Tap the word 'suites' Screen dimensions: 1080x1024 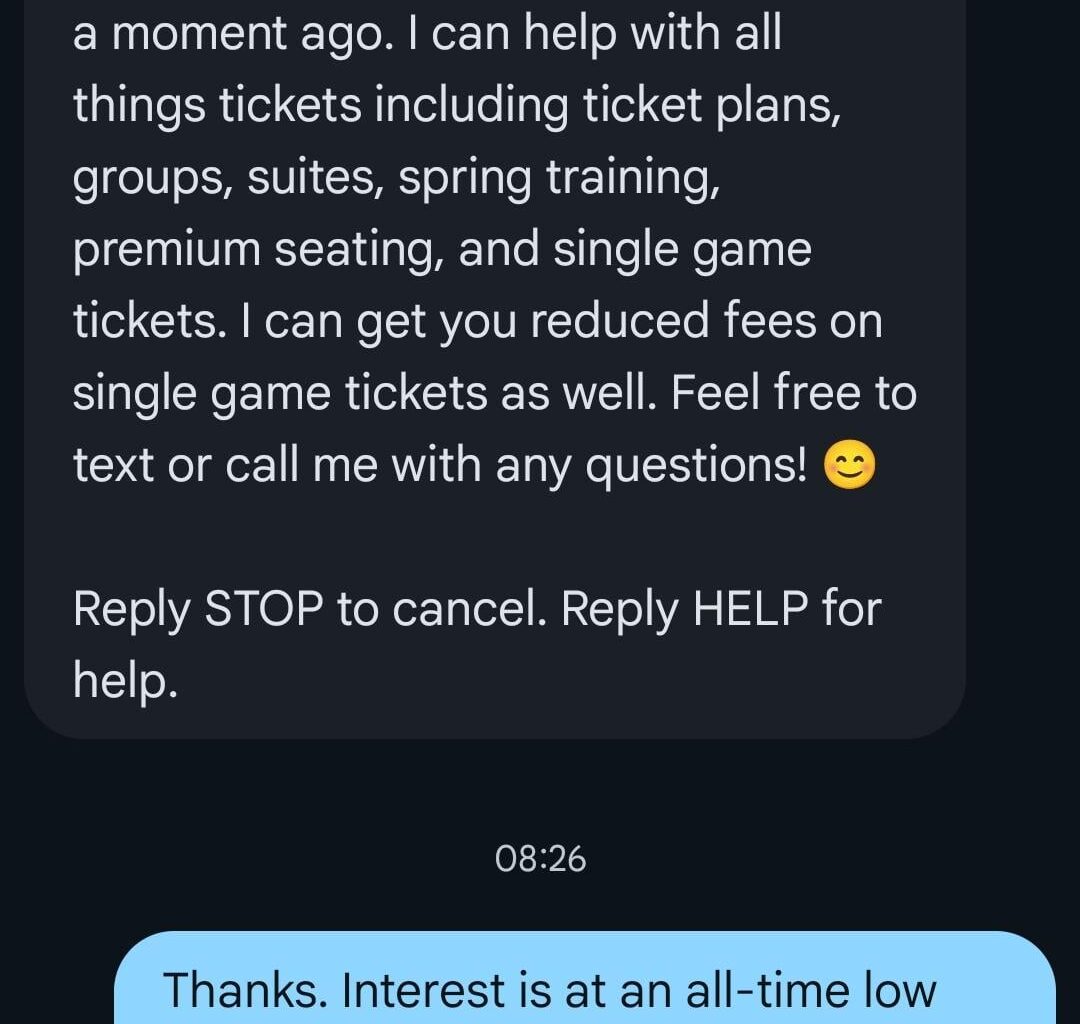314,179
